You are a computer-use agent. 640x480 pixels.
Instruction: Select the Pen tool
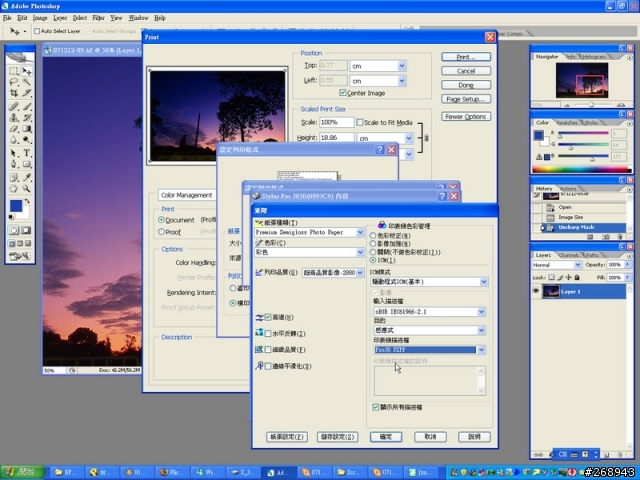pyautogui.click(x=14, y=164)
